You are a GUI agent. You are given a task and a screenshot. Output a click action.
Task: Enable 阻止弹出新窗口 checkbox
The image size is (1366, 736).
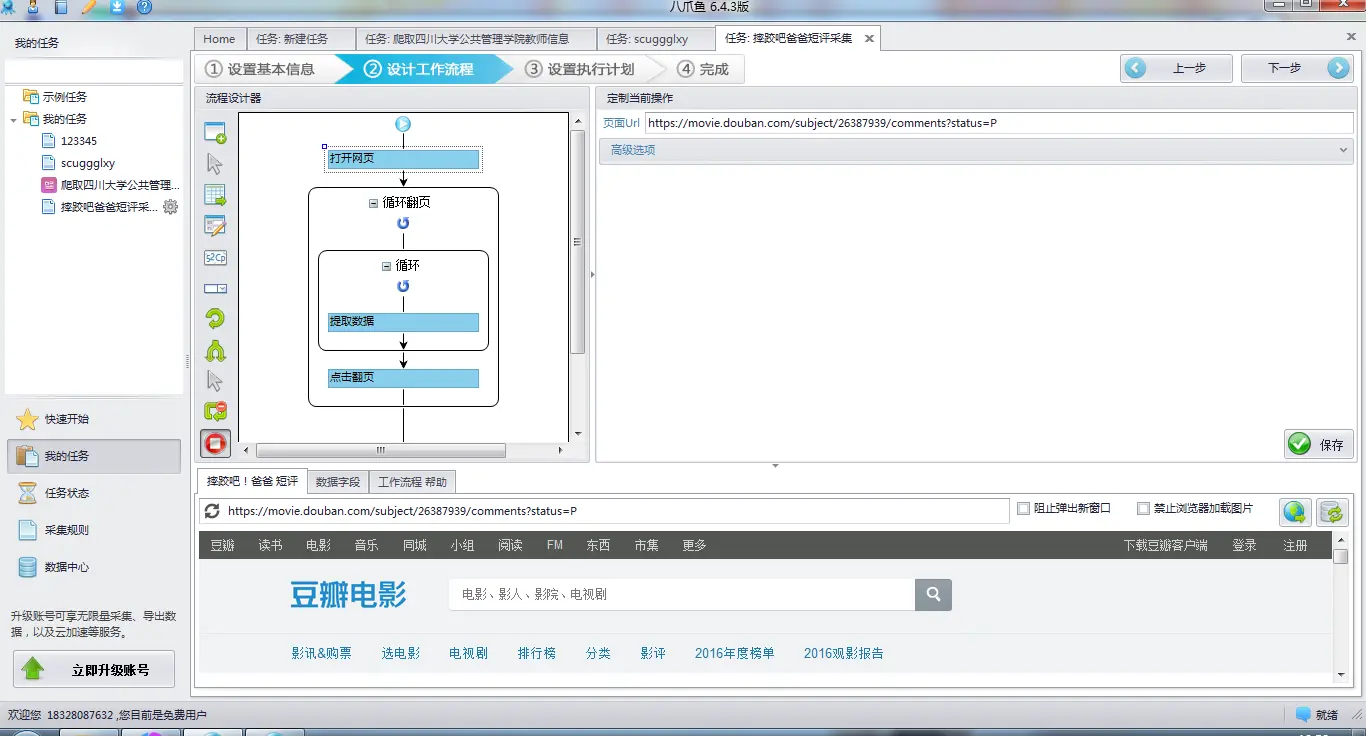tap(1023, 508)
